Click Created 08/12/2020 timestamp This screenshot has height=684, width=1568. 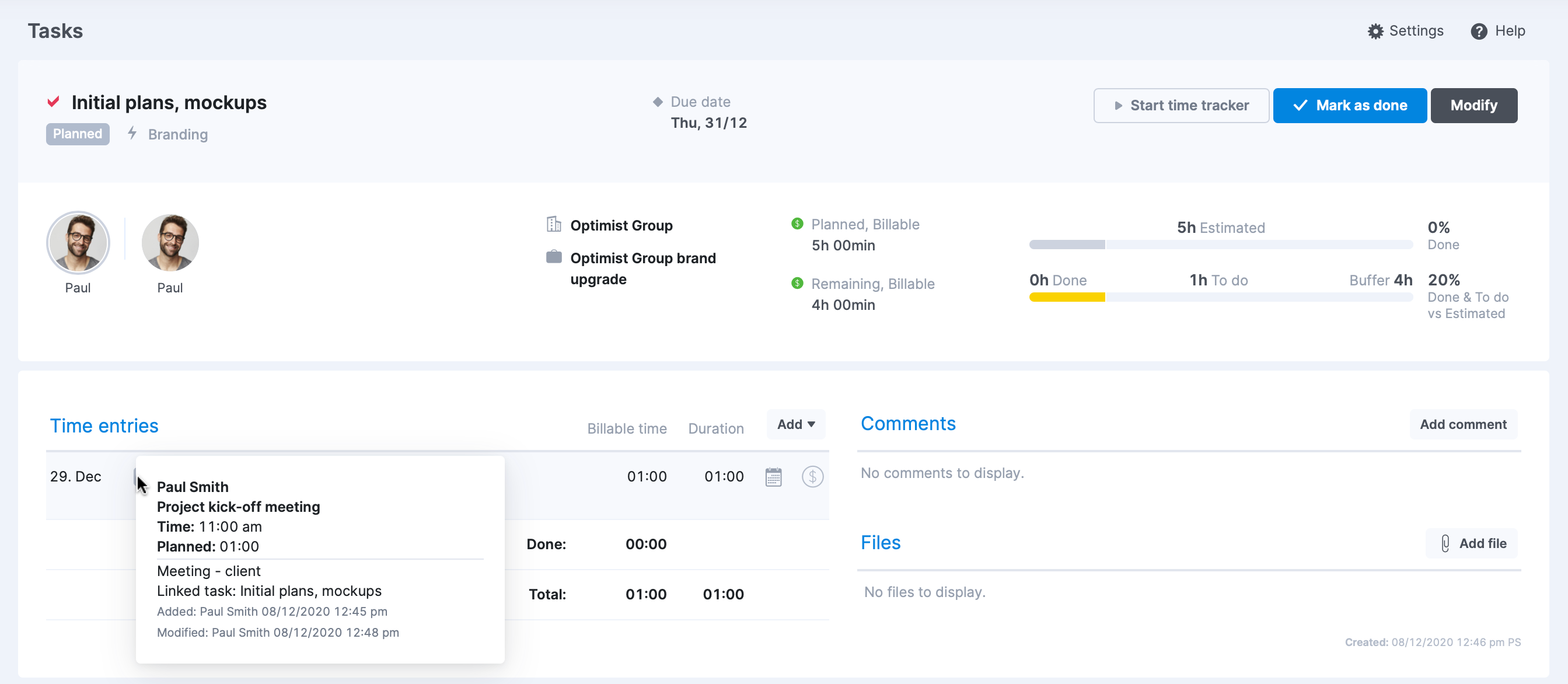pos(1432,642)
